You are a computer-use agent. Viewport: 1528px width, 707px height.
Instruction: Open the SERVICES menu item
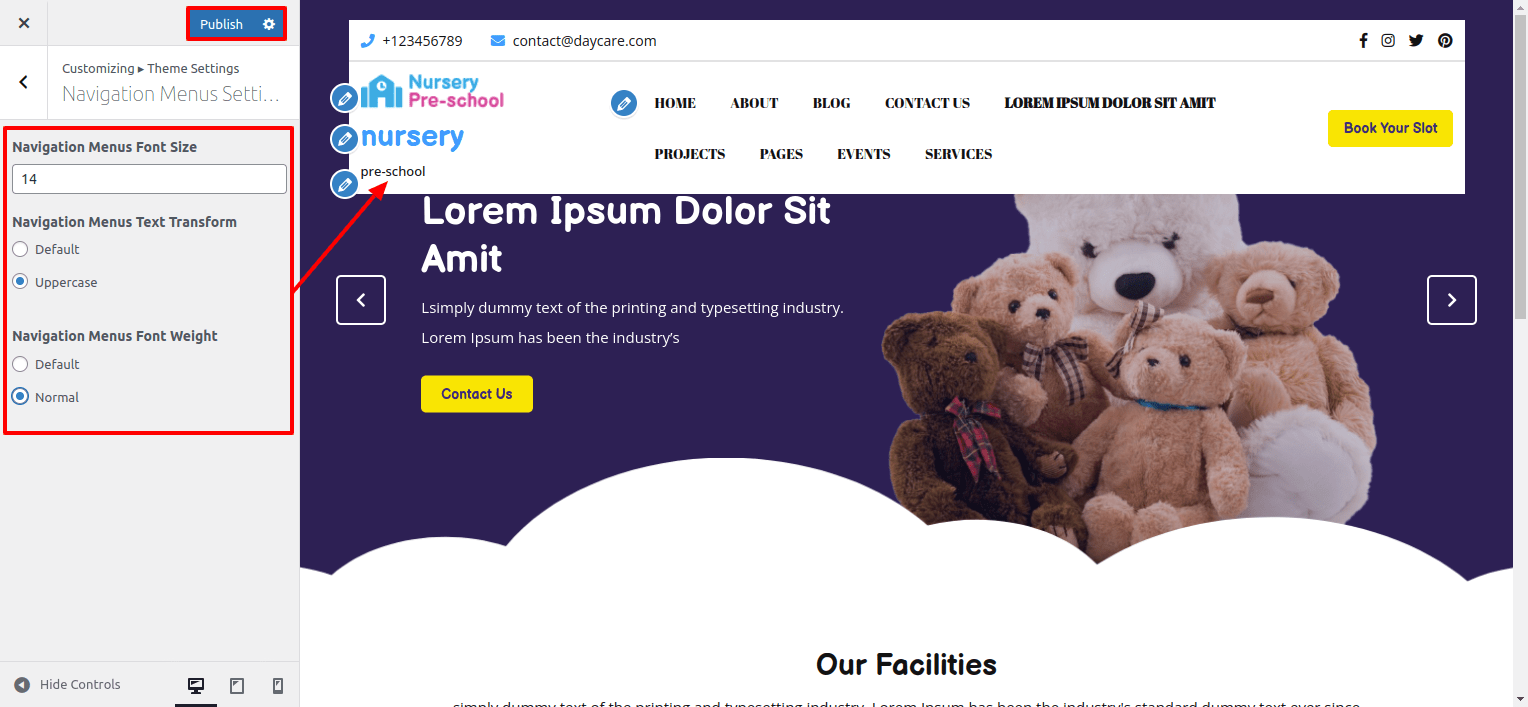pos(958,154)
